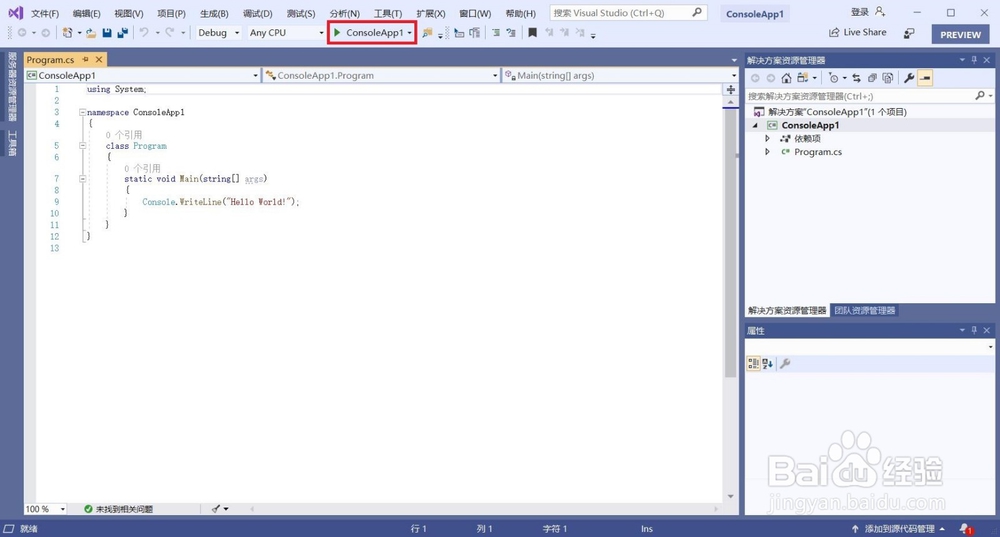
Task: Switch to the 团队资源管理器 Team Explorer tab
Action: pos(865,311)
